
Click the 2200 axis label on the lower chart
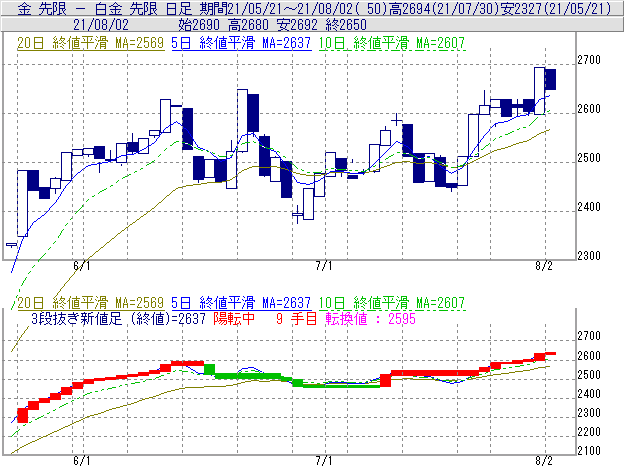point(589,432)
